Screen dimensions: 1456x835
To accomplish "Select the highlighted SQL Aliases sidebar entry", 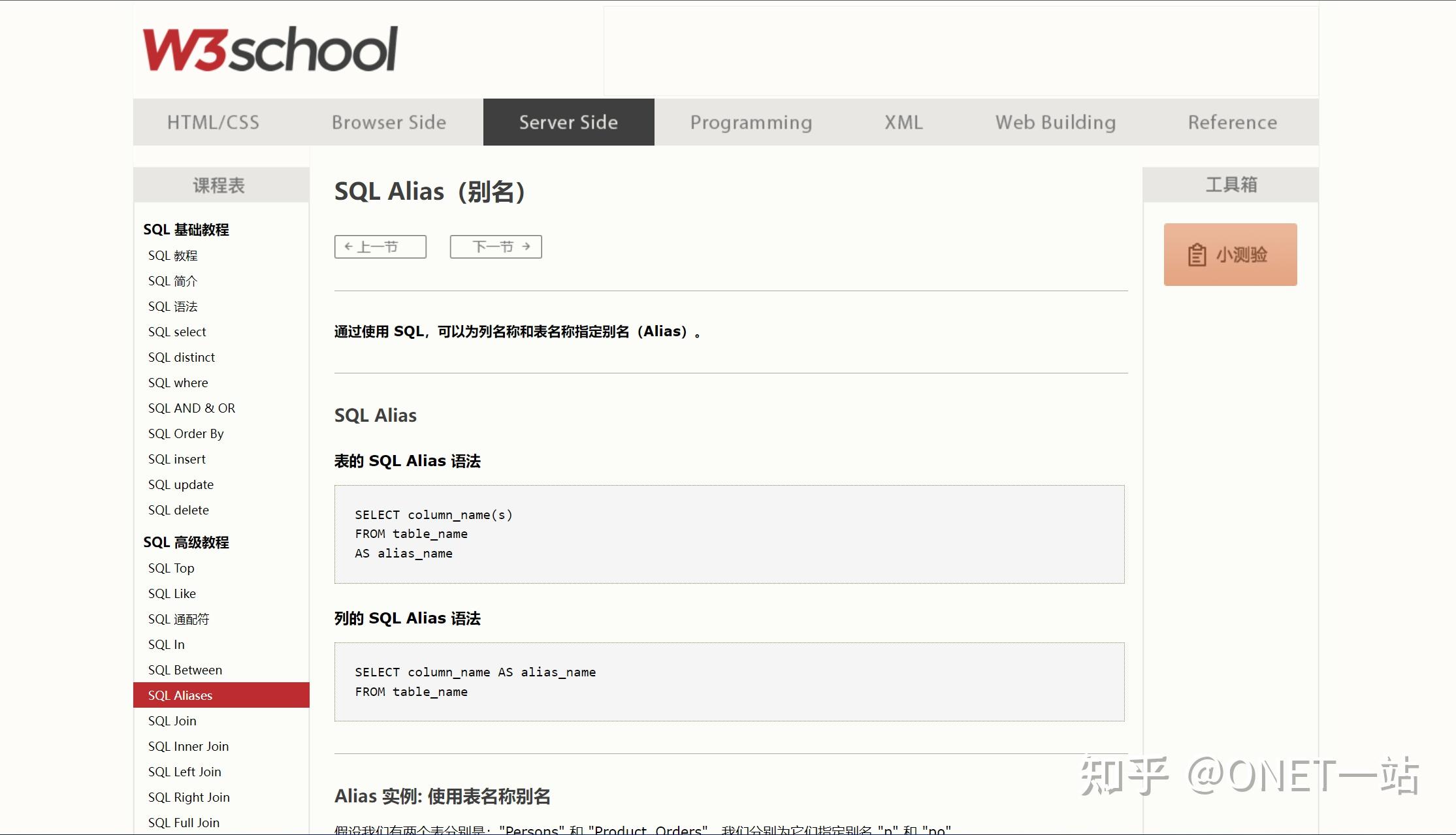I will point(179,695).
